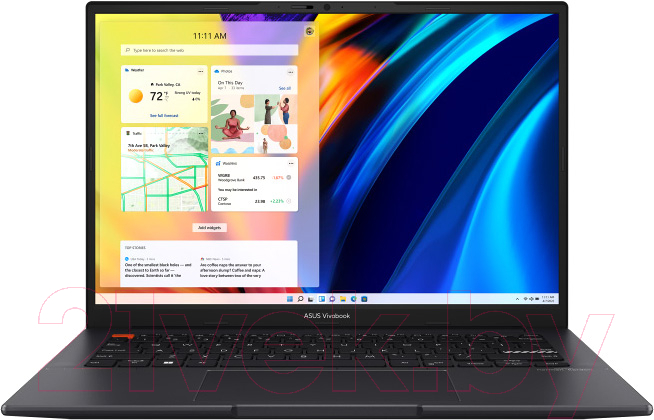Viewport: 654px width, 420px height.
Task: Open Microsoft Store from taskbar
Action: (364, 299)
